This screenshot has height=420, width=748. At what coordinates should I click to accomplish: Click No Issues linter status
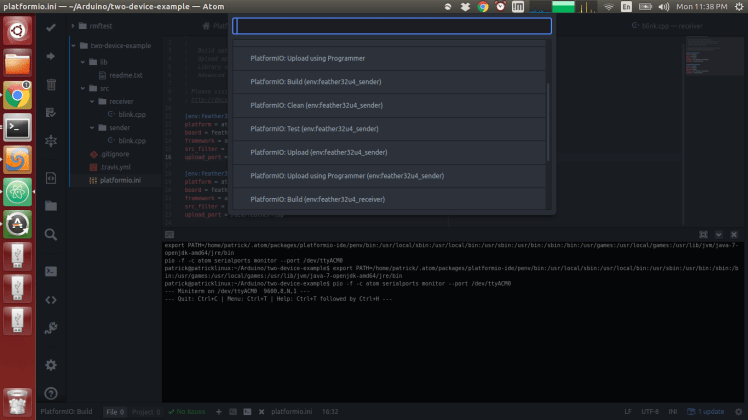[187, 411]
